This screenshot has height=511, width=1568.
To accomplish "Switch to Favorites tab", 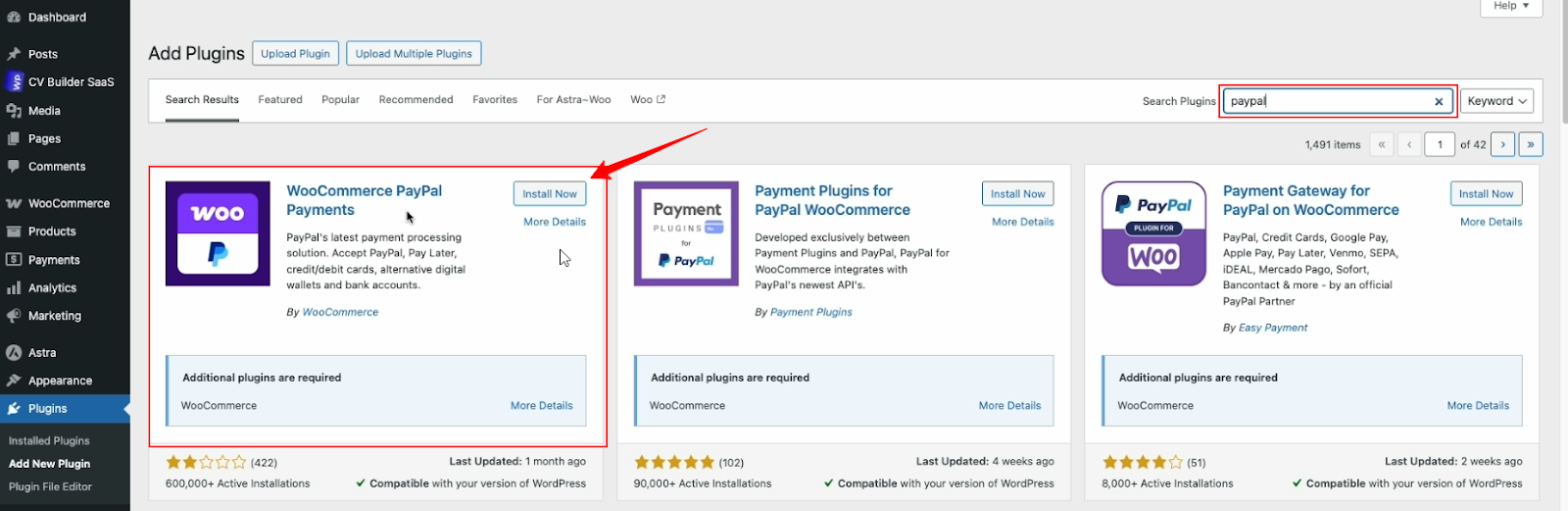I will coord(495,100).
